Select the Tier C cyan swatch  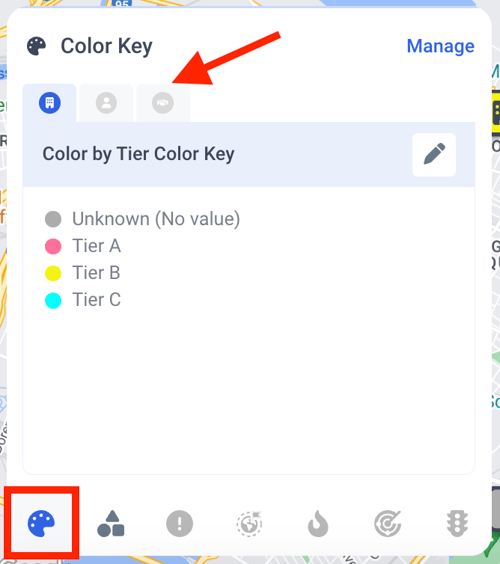tap(53, 300)
